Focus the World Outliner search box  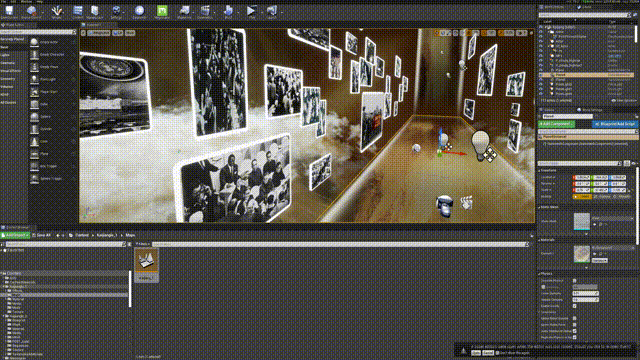point(584,15)
